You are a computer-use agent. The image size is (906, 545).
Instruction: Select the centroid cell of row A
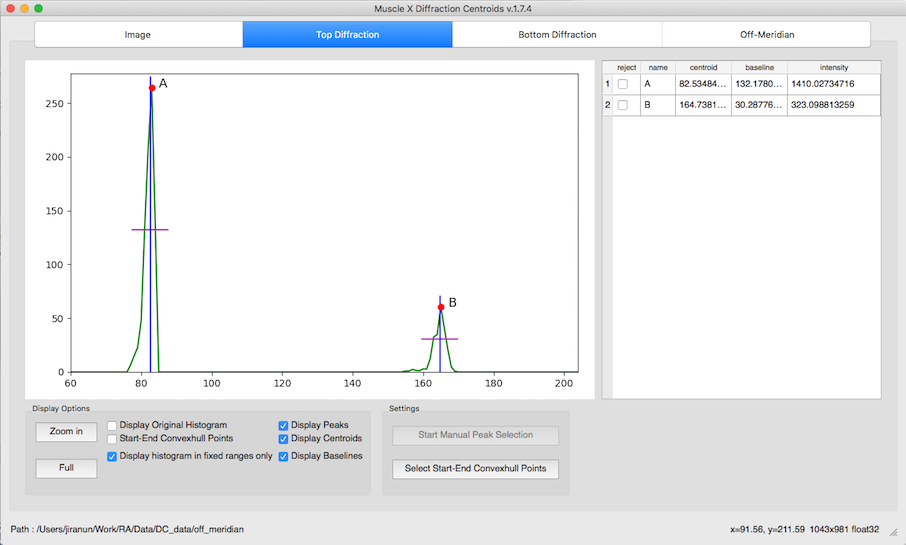[x=703, y=84]
